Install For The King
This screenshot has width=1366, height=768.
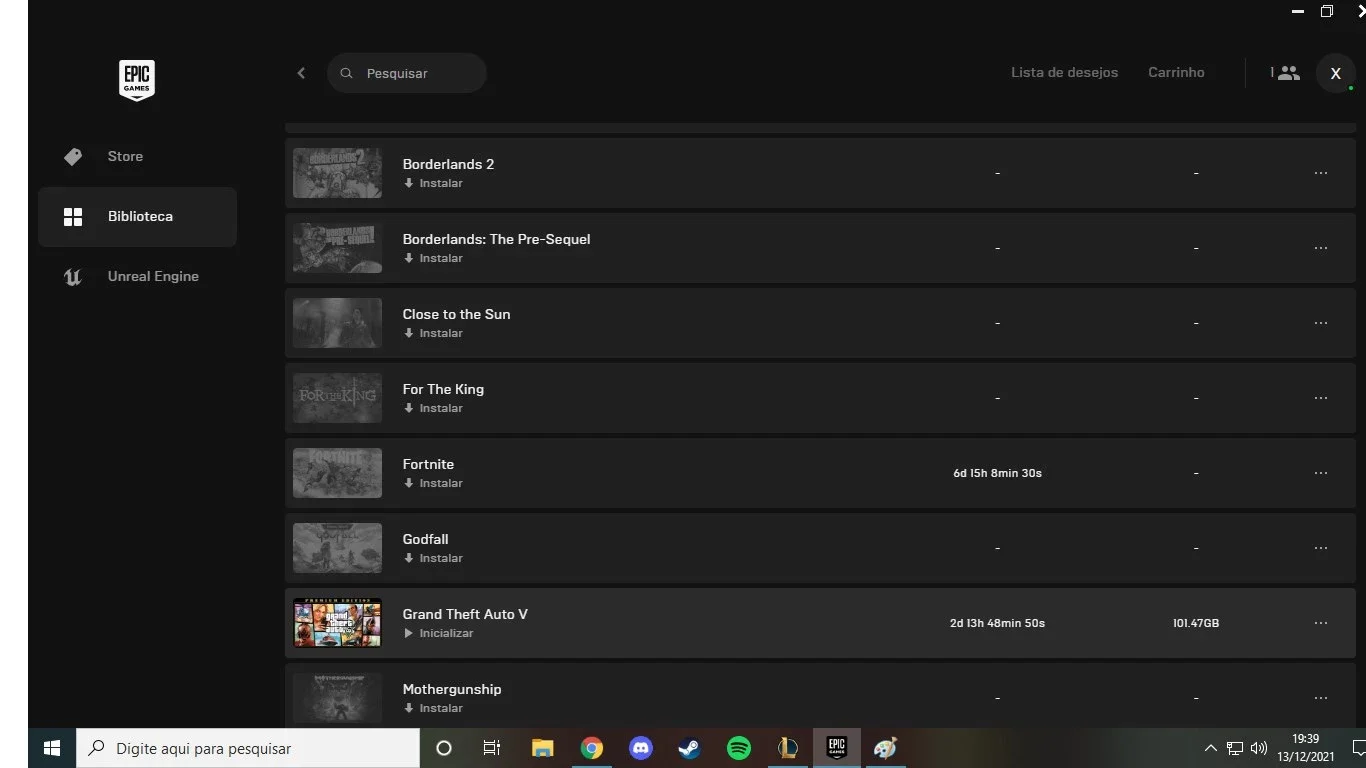click(x=433, y=408)
